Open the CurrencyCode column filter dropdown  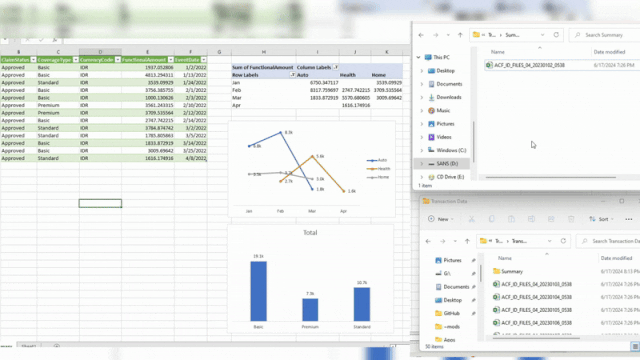(118, 60)
